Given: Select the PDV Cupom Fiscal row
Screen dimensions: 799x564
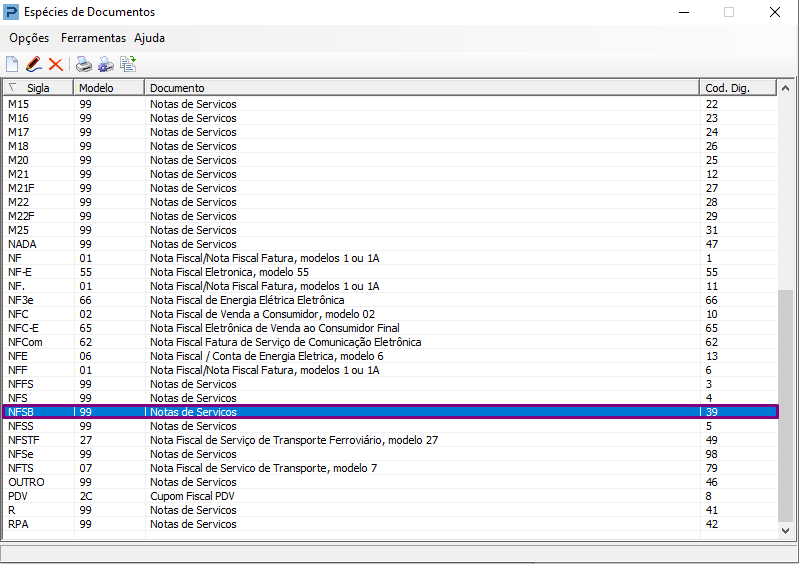Looking at the screenshot, I should coord(390,496).
